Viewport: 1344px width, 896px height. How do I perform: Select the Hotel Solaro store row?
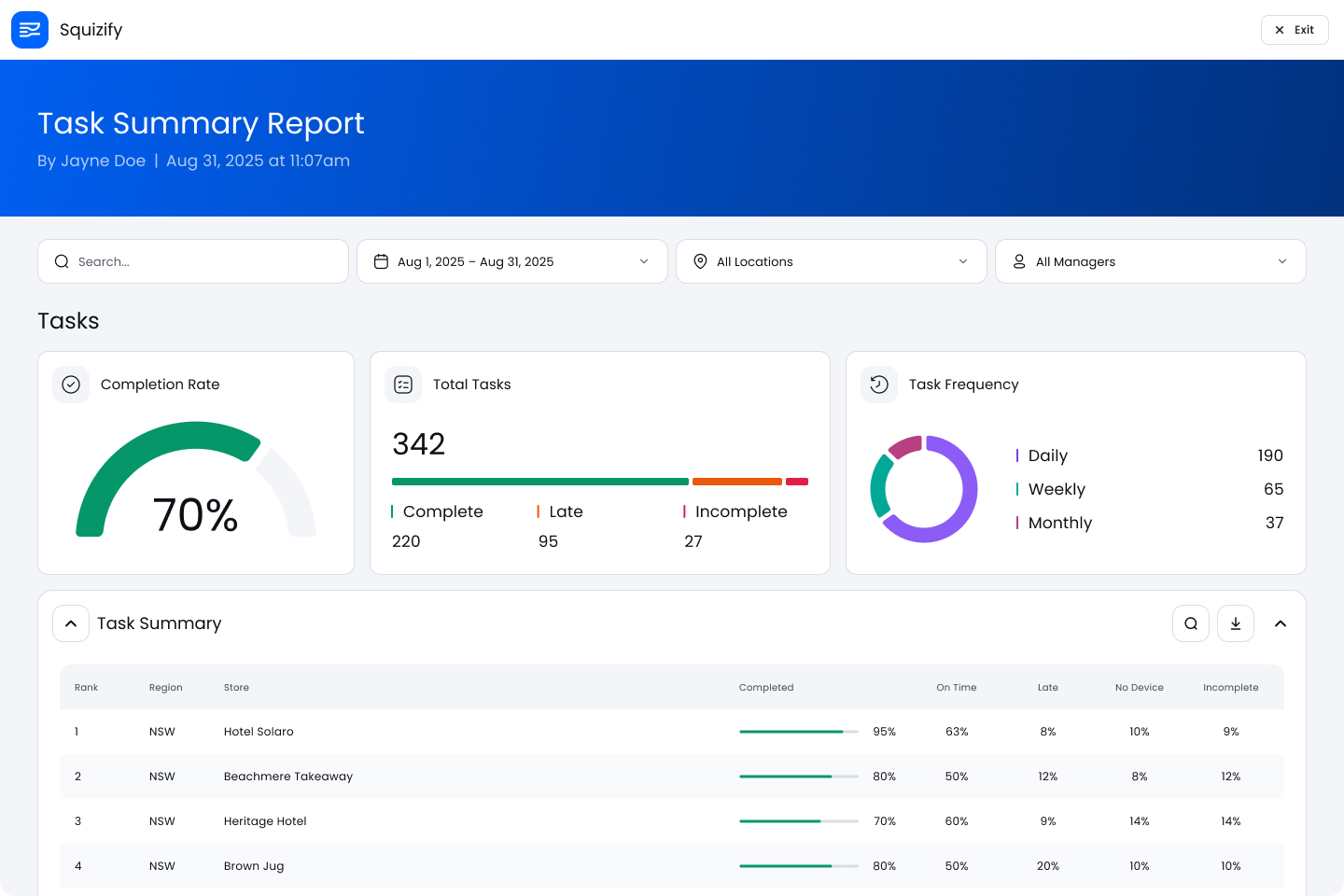[259, 732]
